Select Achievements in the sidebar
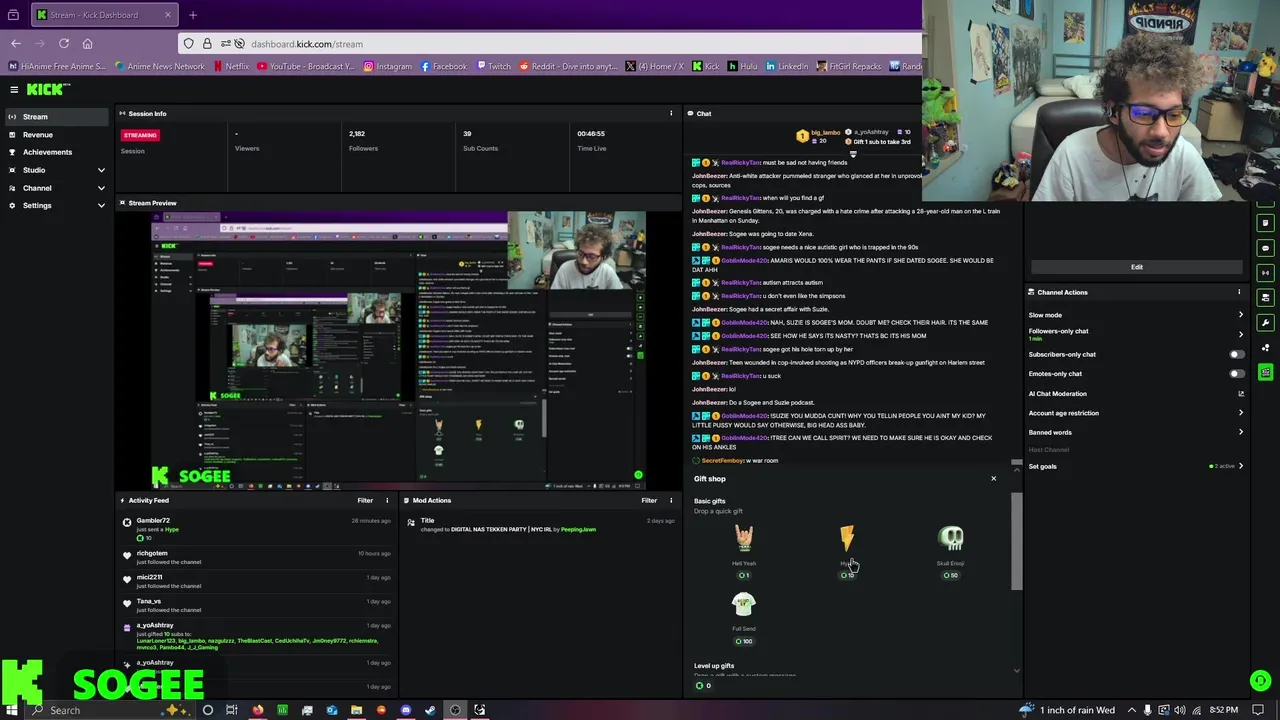1280x720 pixels. pos(55,152)
